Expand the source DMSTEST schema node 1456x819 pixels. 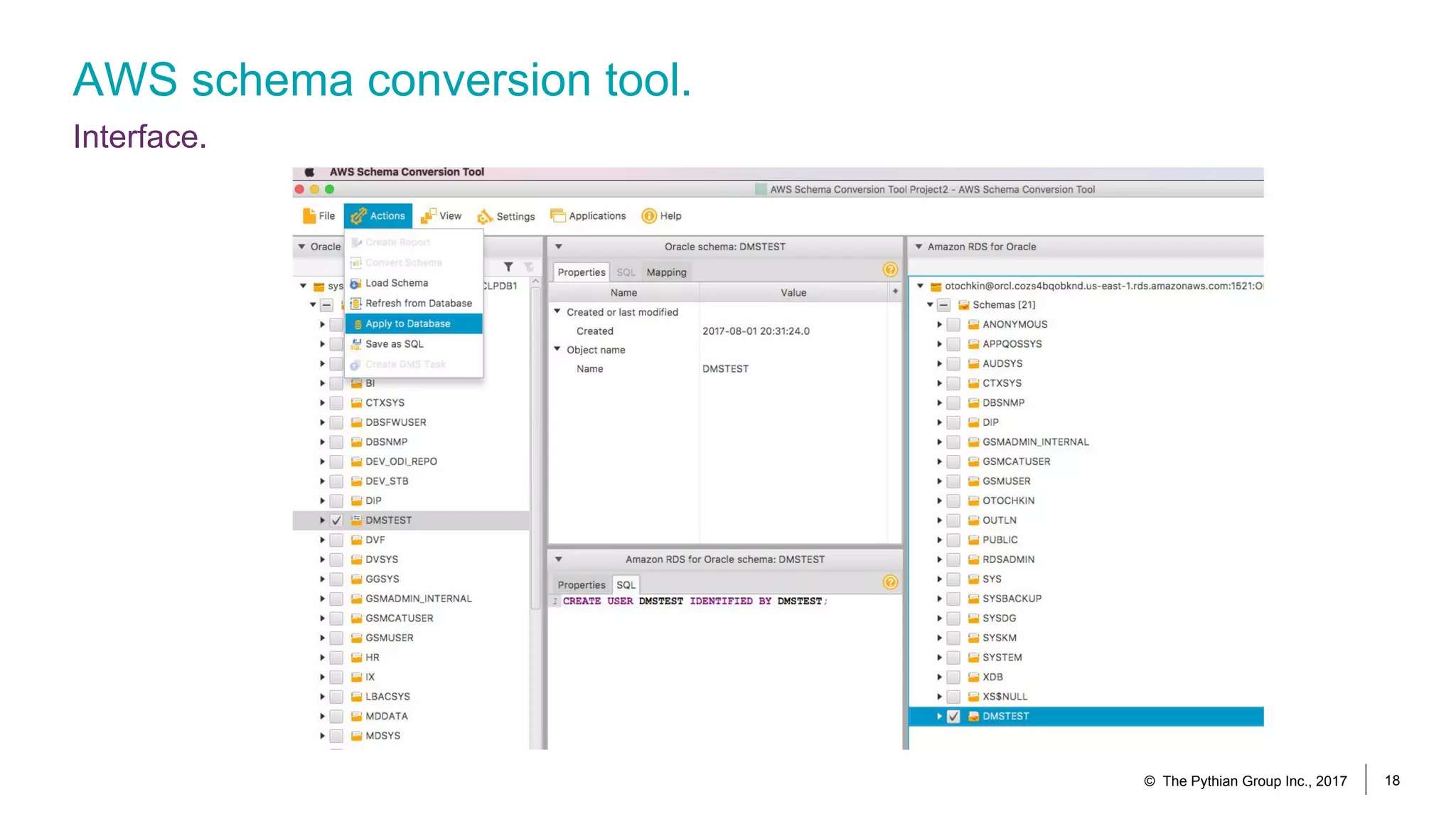[x=322, y=520]
